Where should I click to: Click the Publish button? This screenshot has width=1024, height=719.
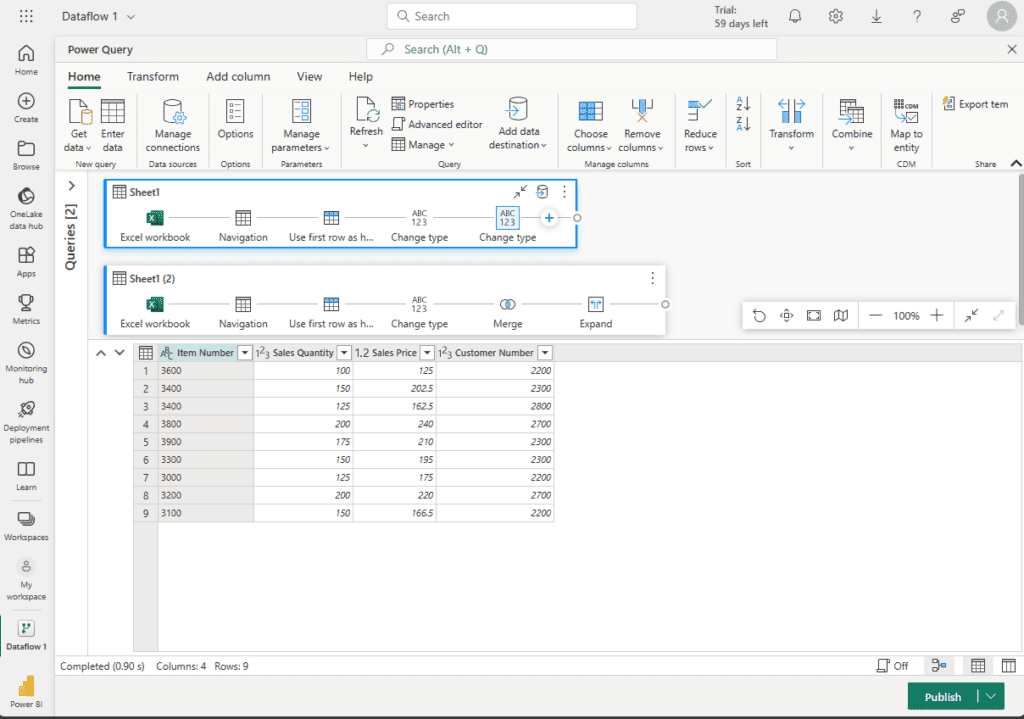coord(942,697)
